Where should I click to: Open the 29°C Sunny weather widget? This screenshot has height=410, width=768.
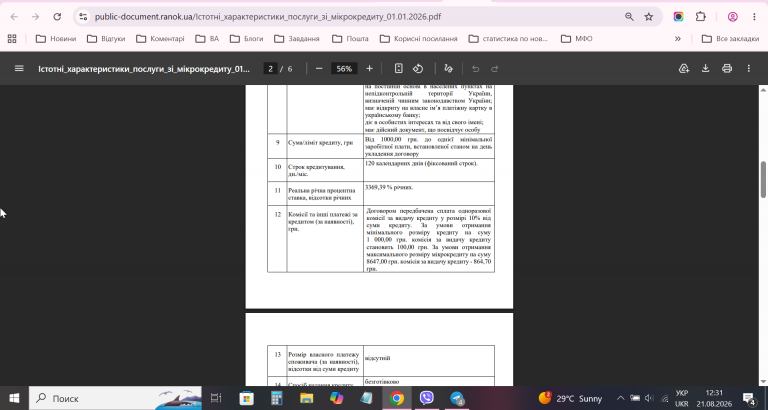coord(570,398)
